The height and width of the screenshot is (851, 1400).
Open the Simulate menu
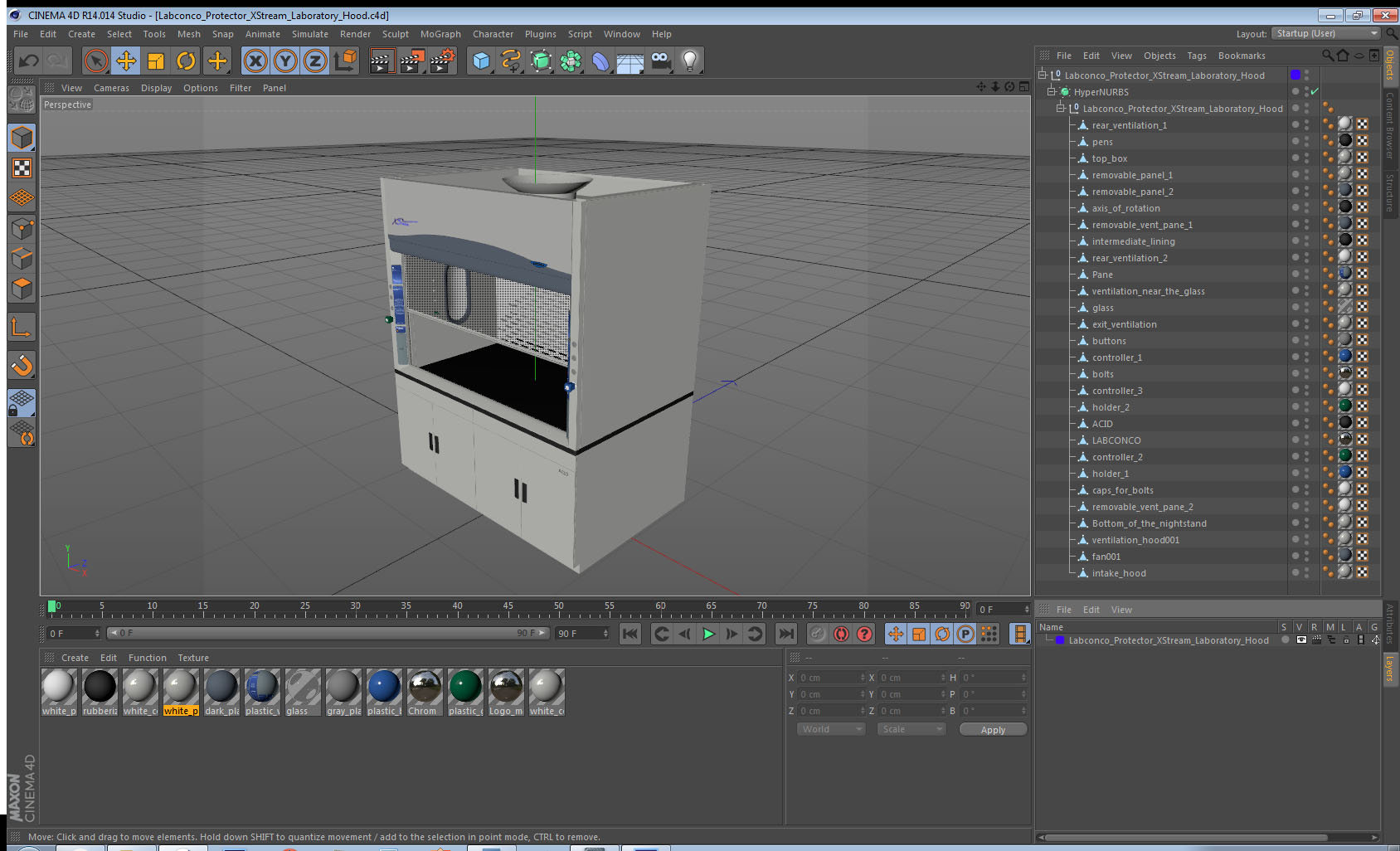310,34
